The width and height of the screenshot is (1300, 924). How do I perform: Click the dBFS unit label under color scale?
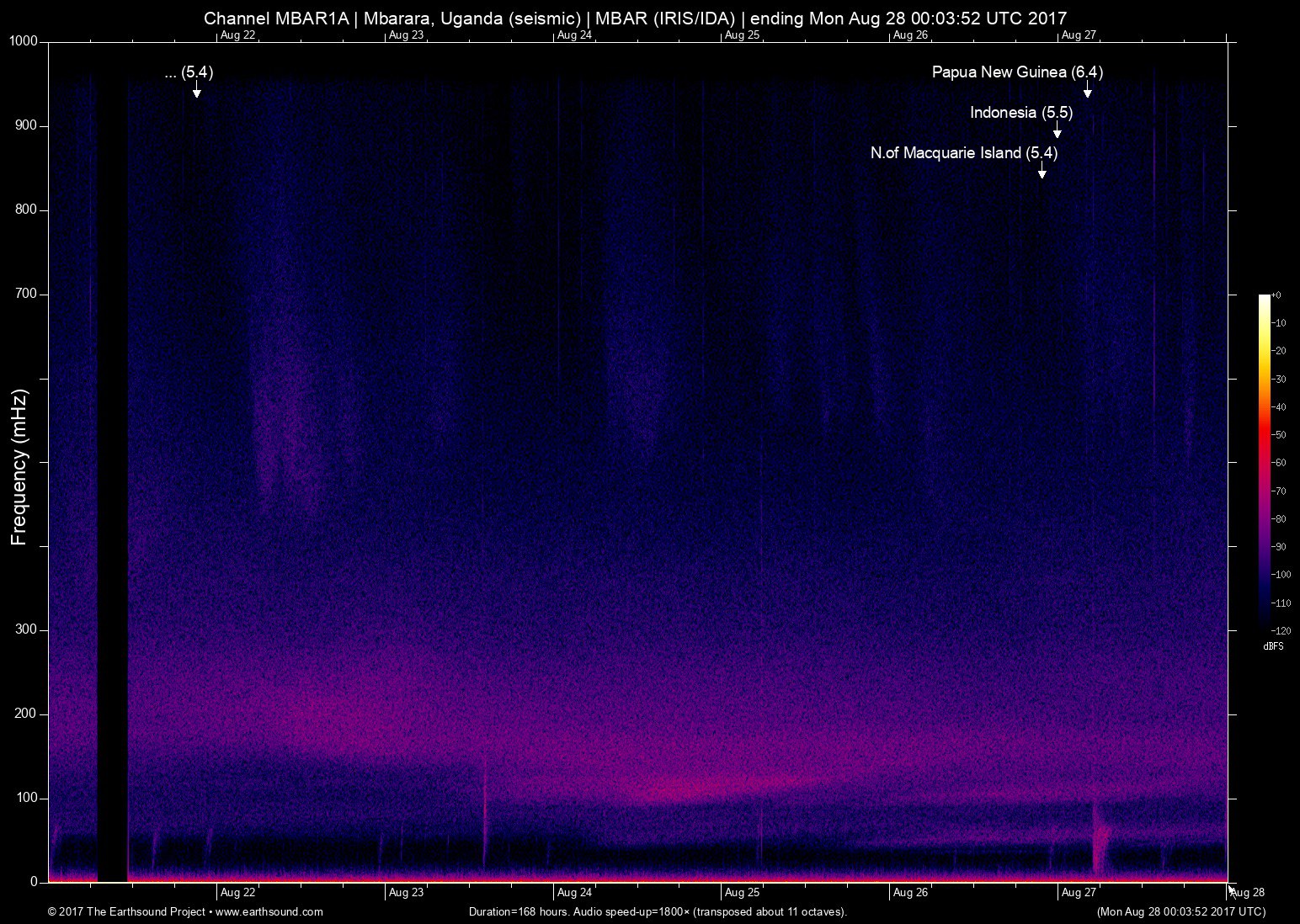[x=1273, y=646]
